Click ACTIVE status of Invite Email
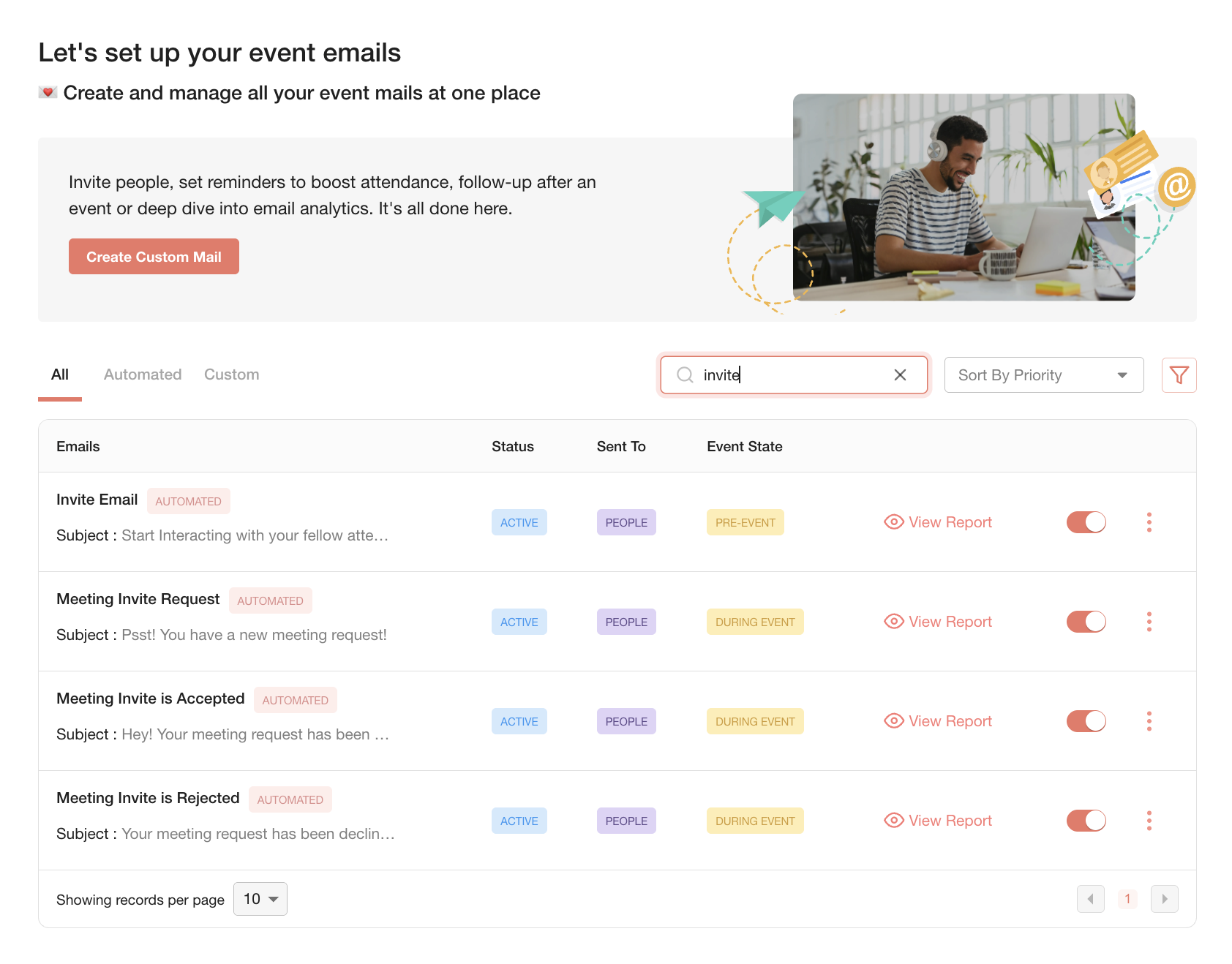Viewport: 1232px width, 964px height. tap(519, 522)
